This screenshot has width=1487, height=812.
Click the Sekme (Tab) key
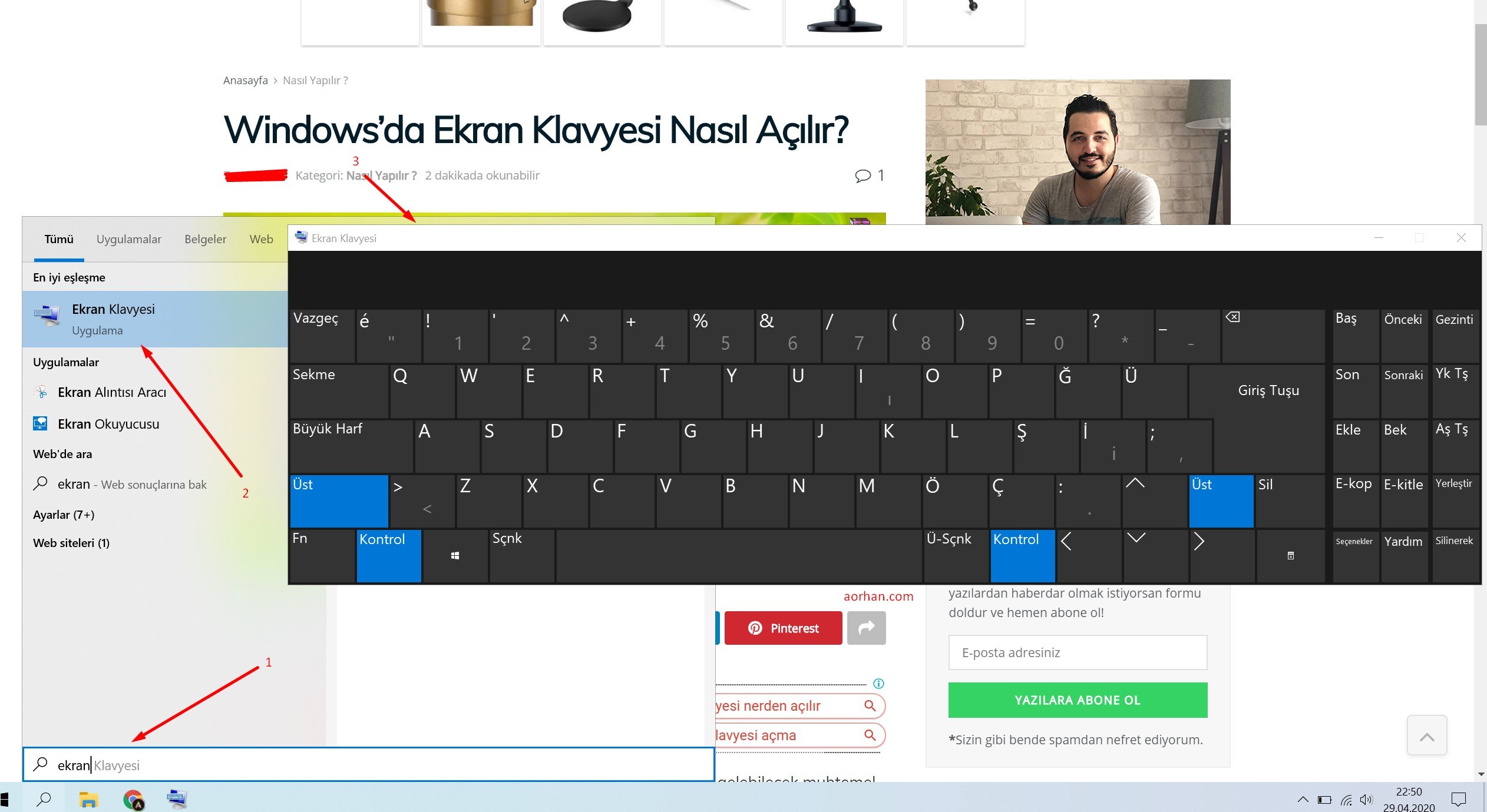339,390
